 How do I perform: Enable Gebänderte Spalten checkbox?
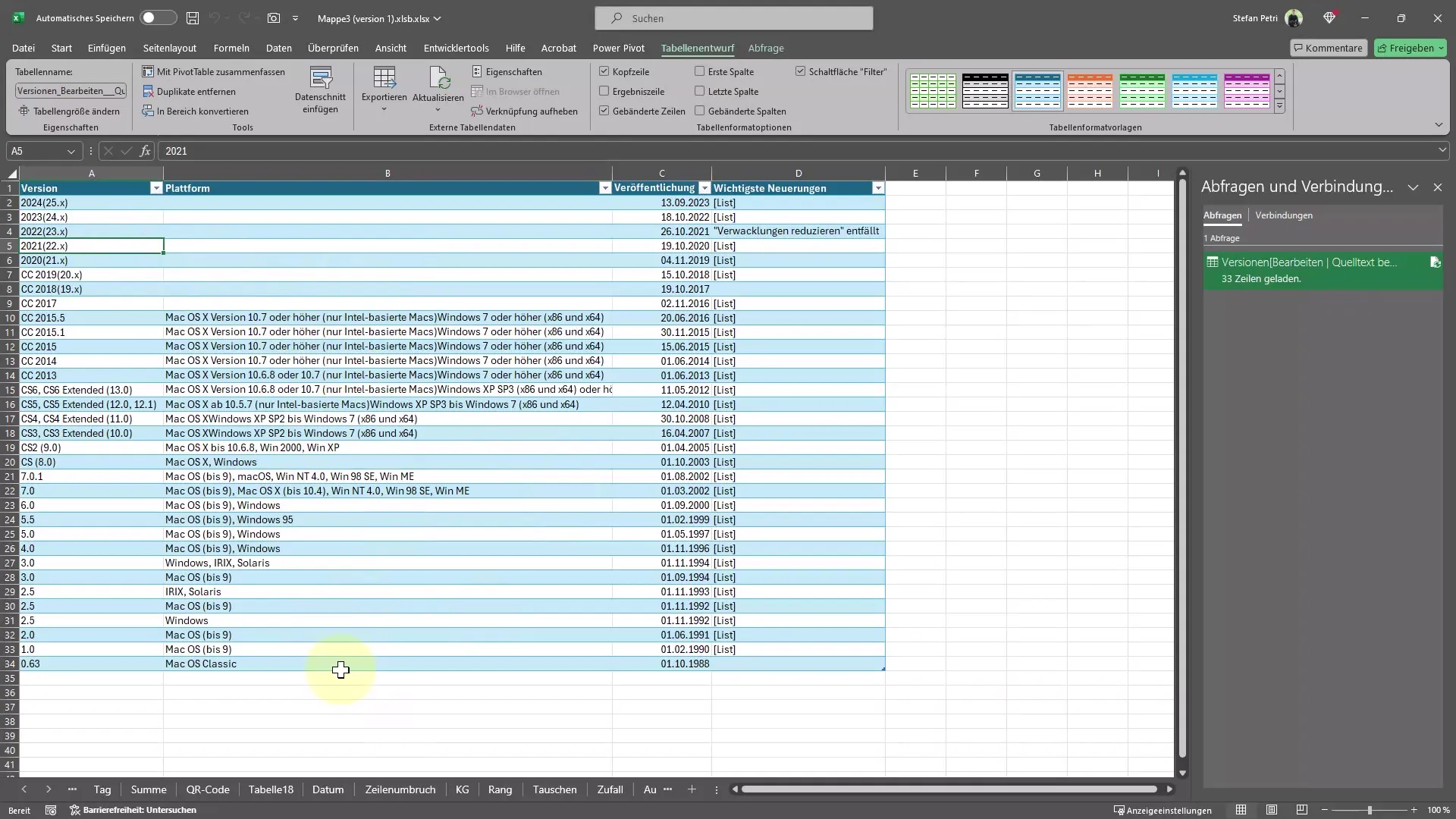coord(700,111)
